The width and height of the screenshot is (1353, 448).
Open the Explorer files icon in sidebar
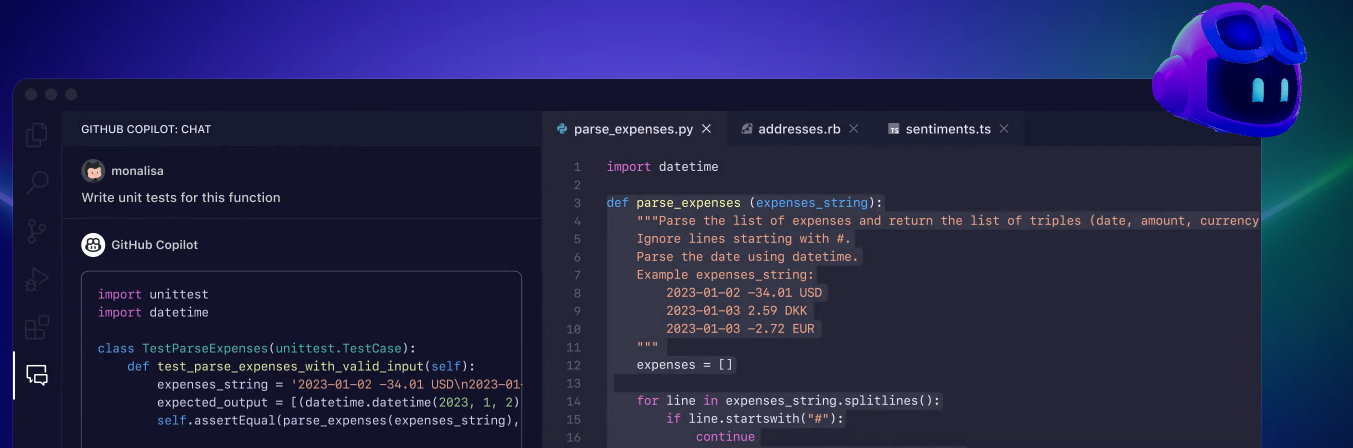37,134
